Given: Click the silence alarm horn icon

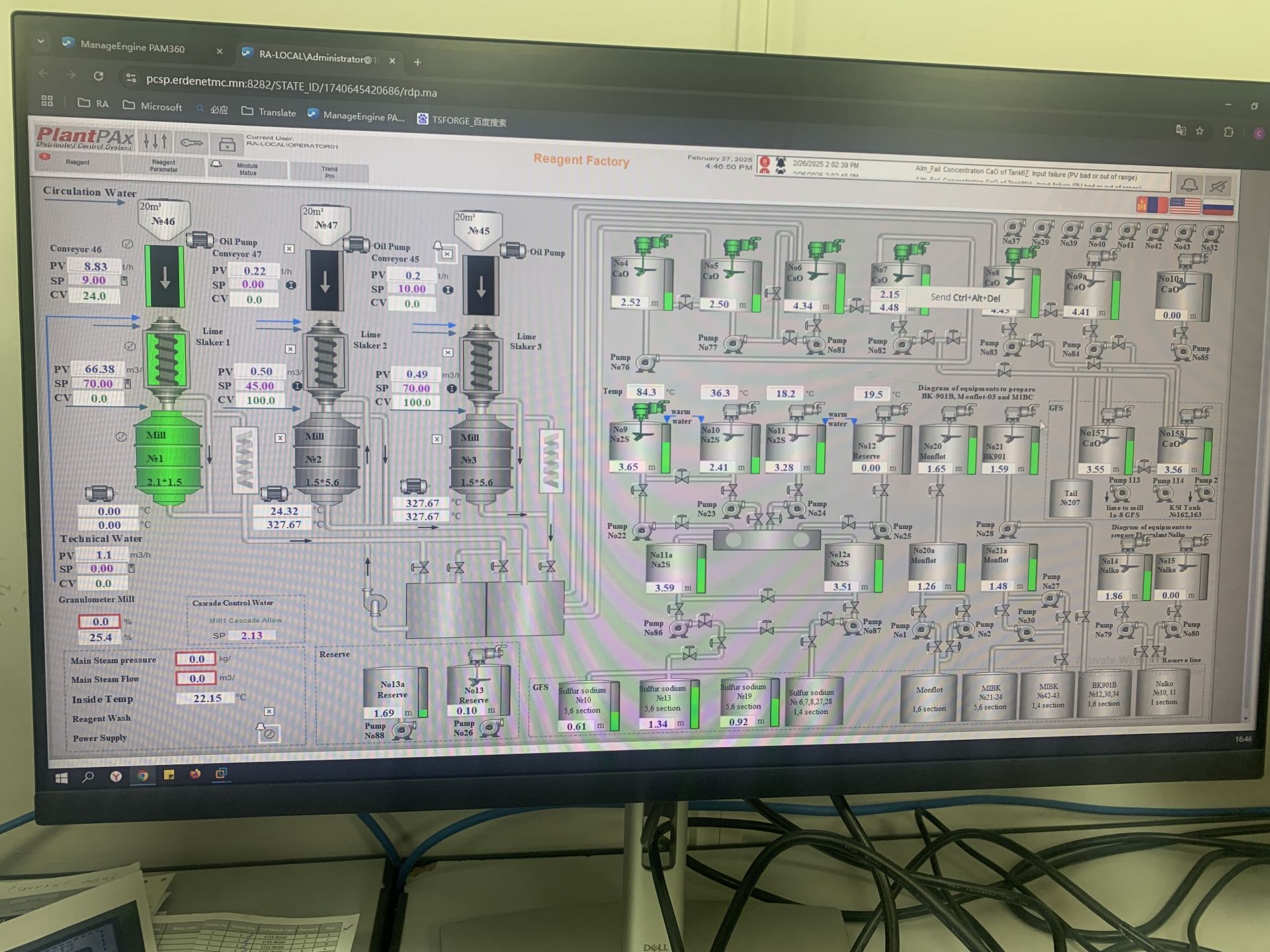Looking at the screenshot, I should pos(1219,186).
